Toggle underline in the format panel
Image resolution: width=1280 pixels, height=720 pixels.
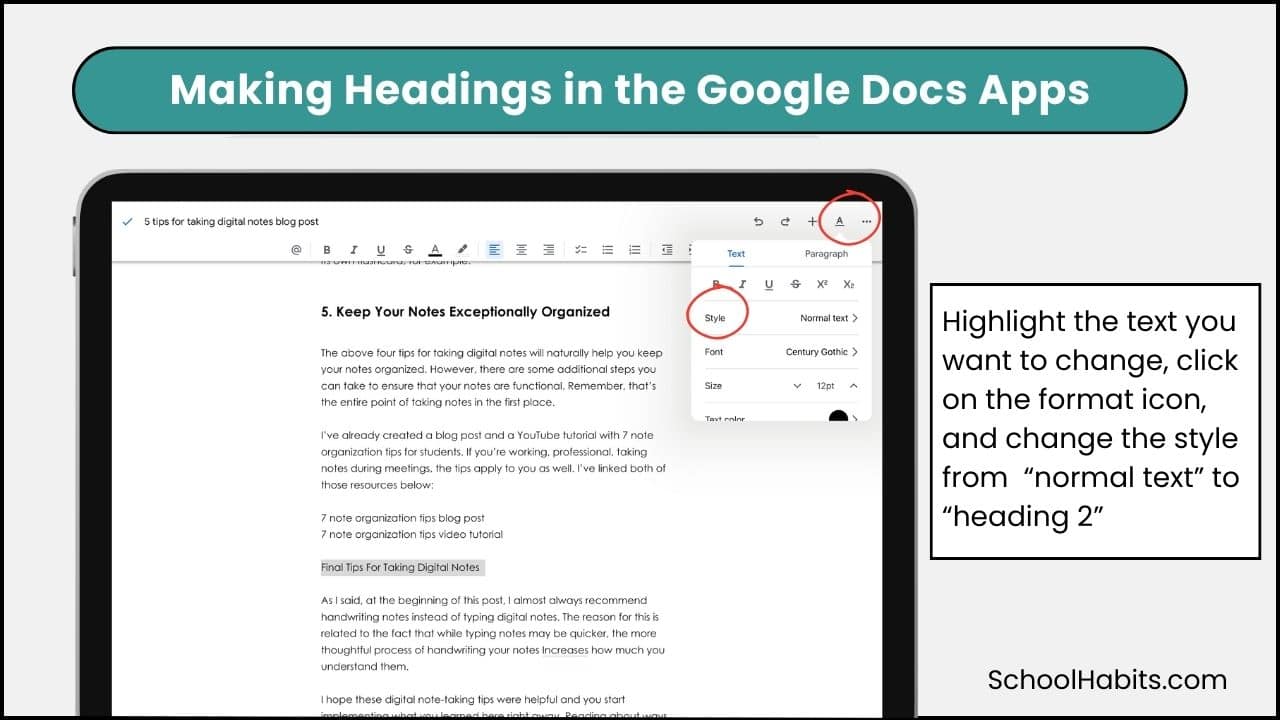(768, 284)
